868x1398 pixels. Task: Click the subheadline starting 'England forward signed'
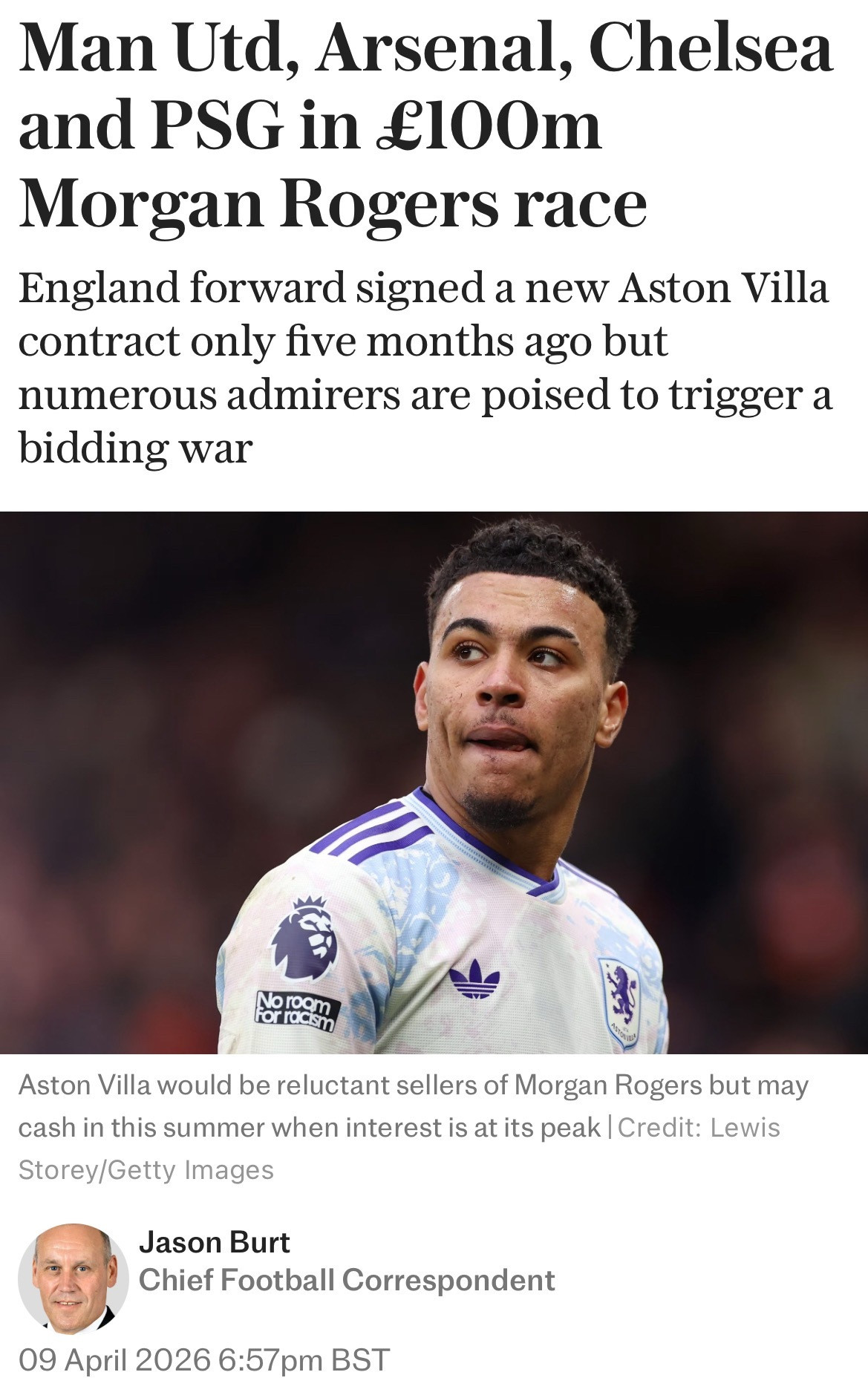[x=425, y=368]
